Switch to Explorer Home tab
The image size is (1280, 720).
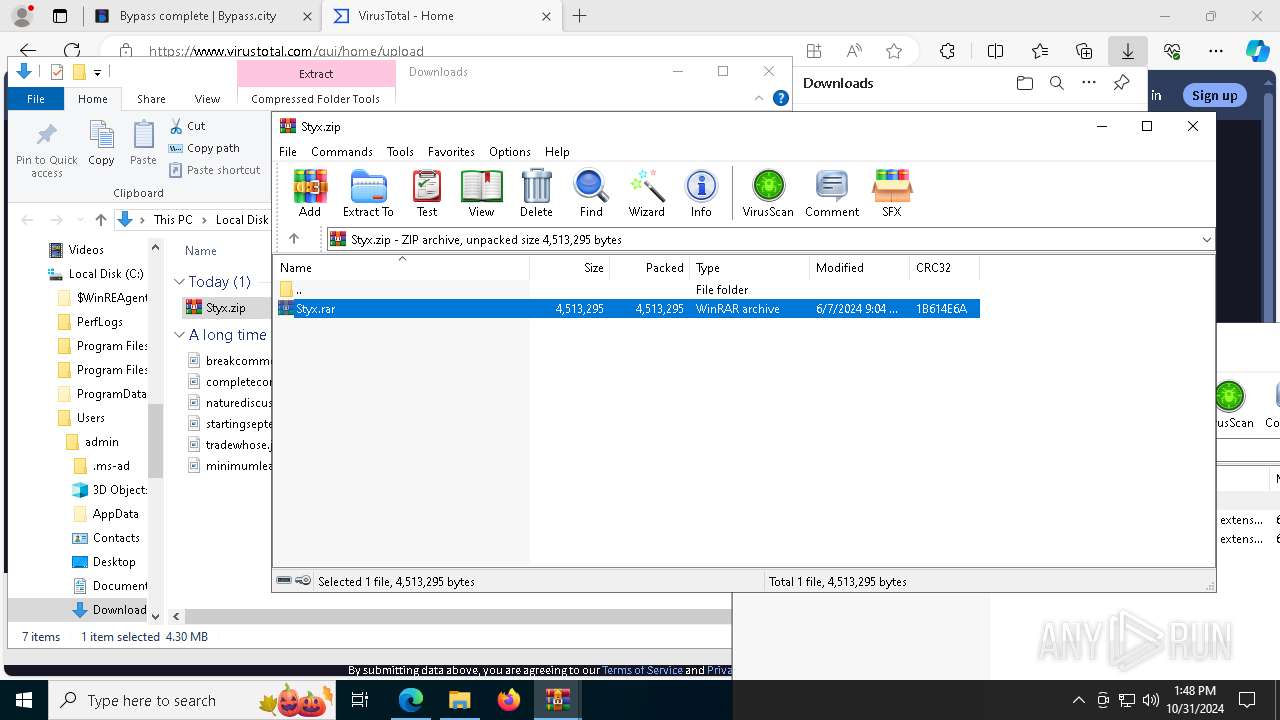click(93, 99)
